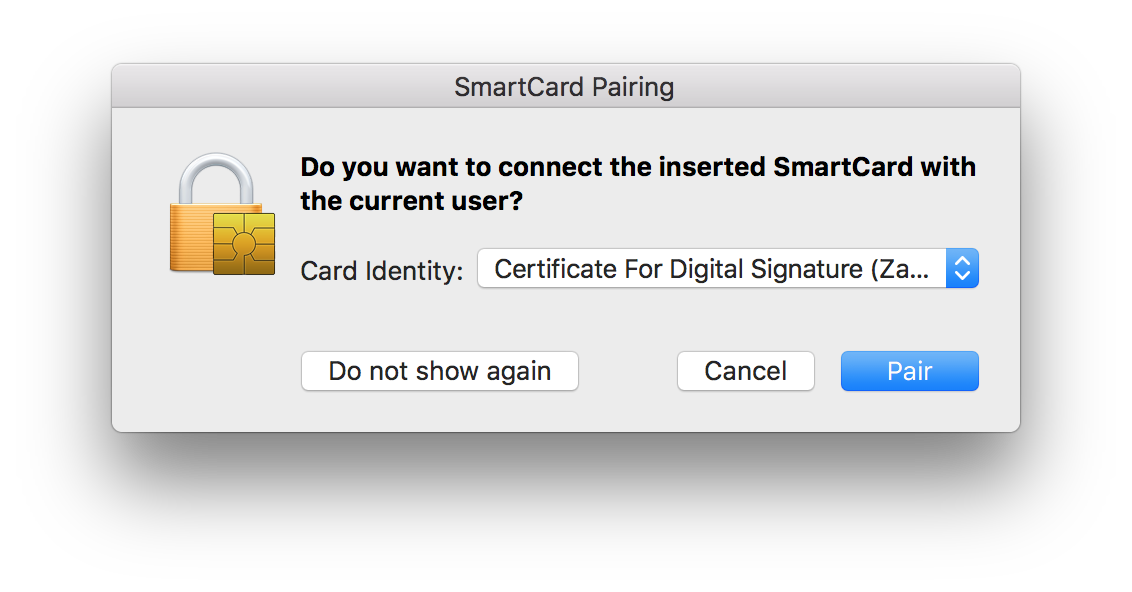This screenshot has width=1132, height=592.
Task: Click the blue up-down chevron on the dropdown
Action: pyautogui.click(x=961, y=268)
